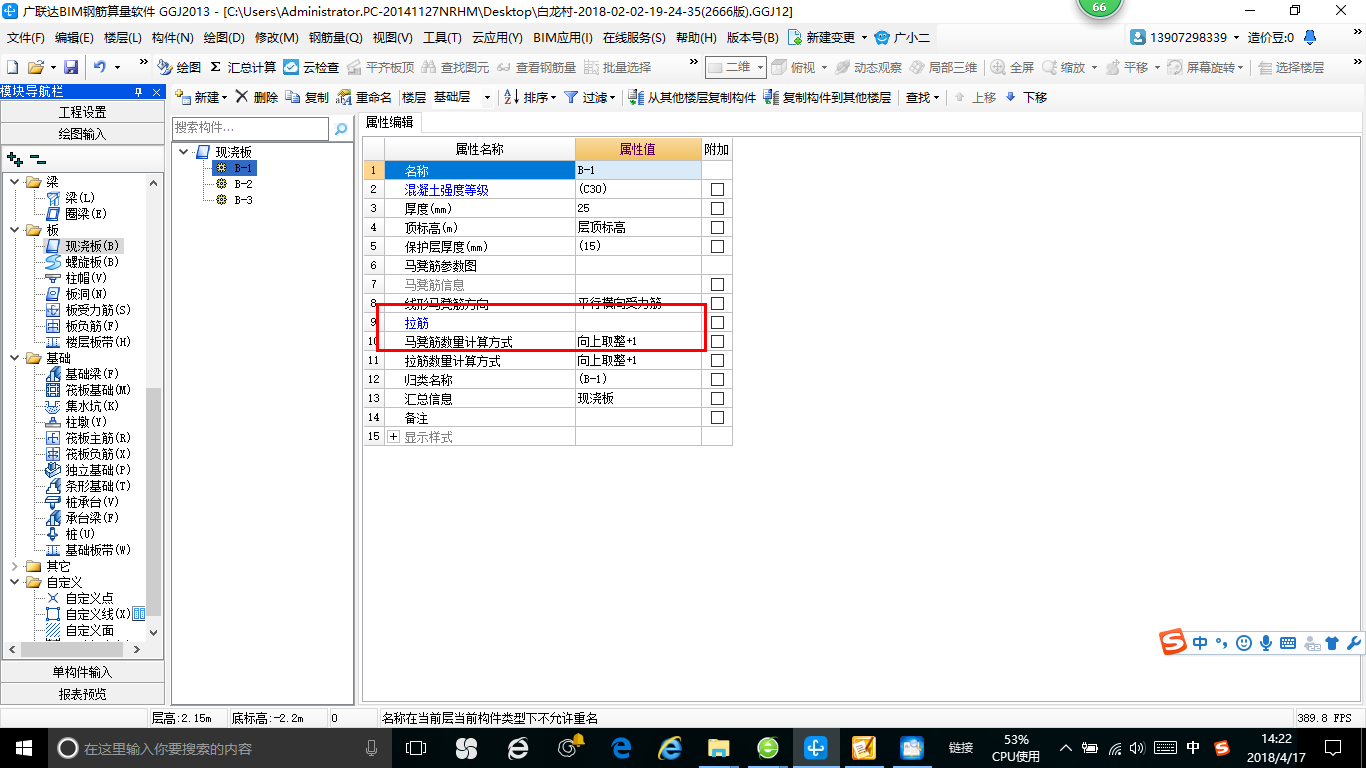
Task: Toggle checkbox for 保护层厚度(mm) row
Action: click(717, 247)
